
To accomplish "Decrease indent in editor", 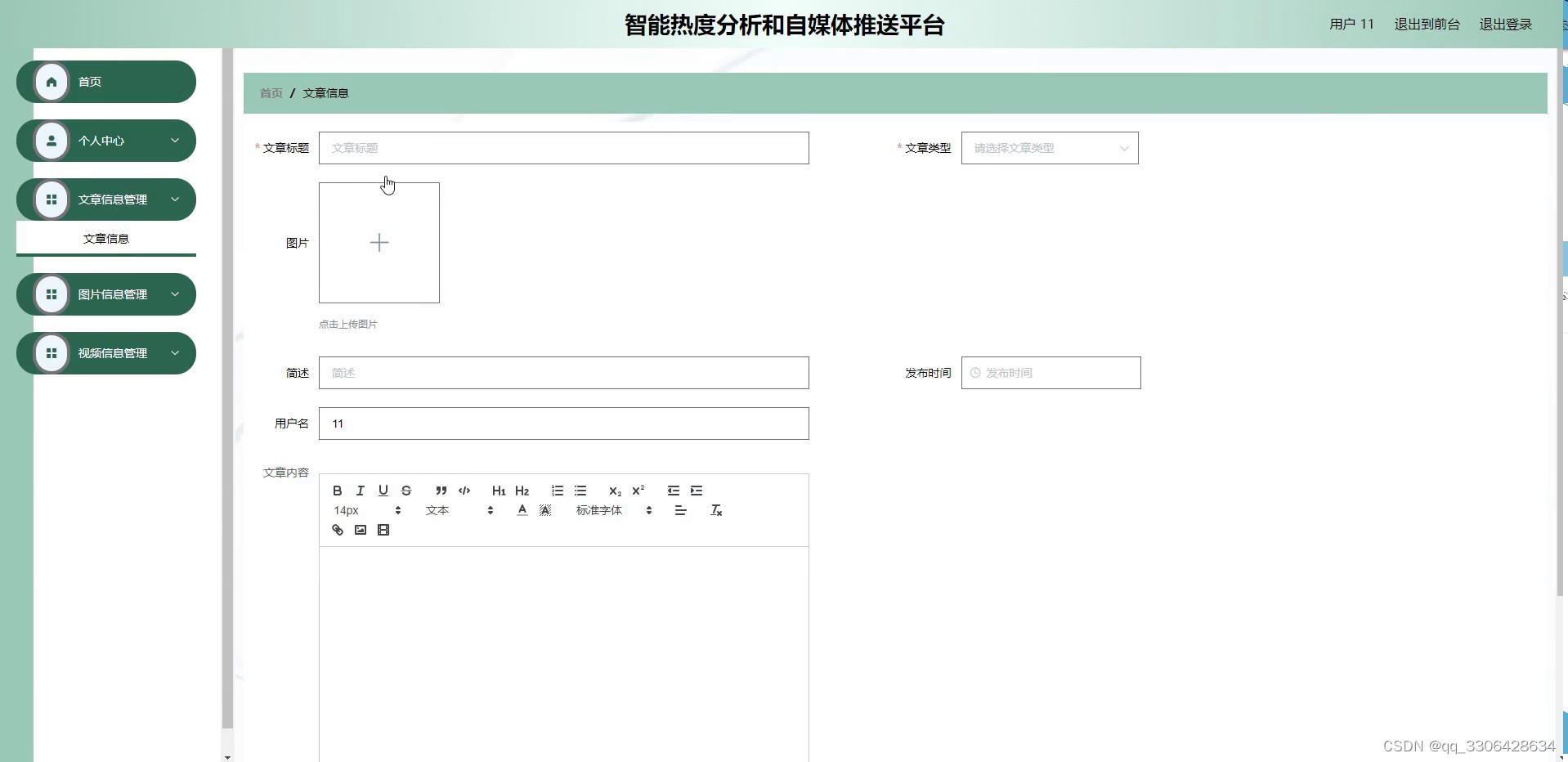I will [674, 491].
